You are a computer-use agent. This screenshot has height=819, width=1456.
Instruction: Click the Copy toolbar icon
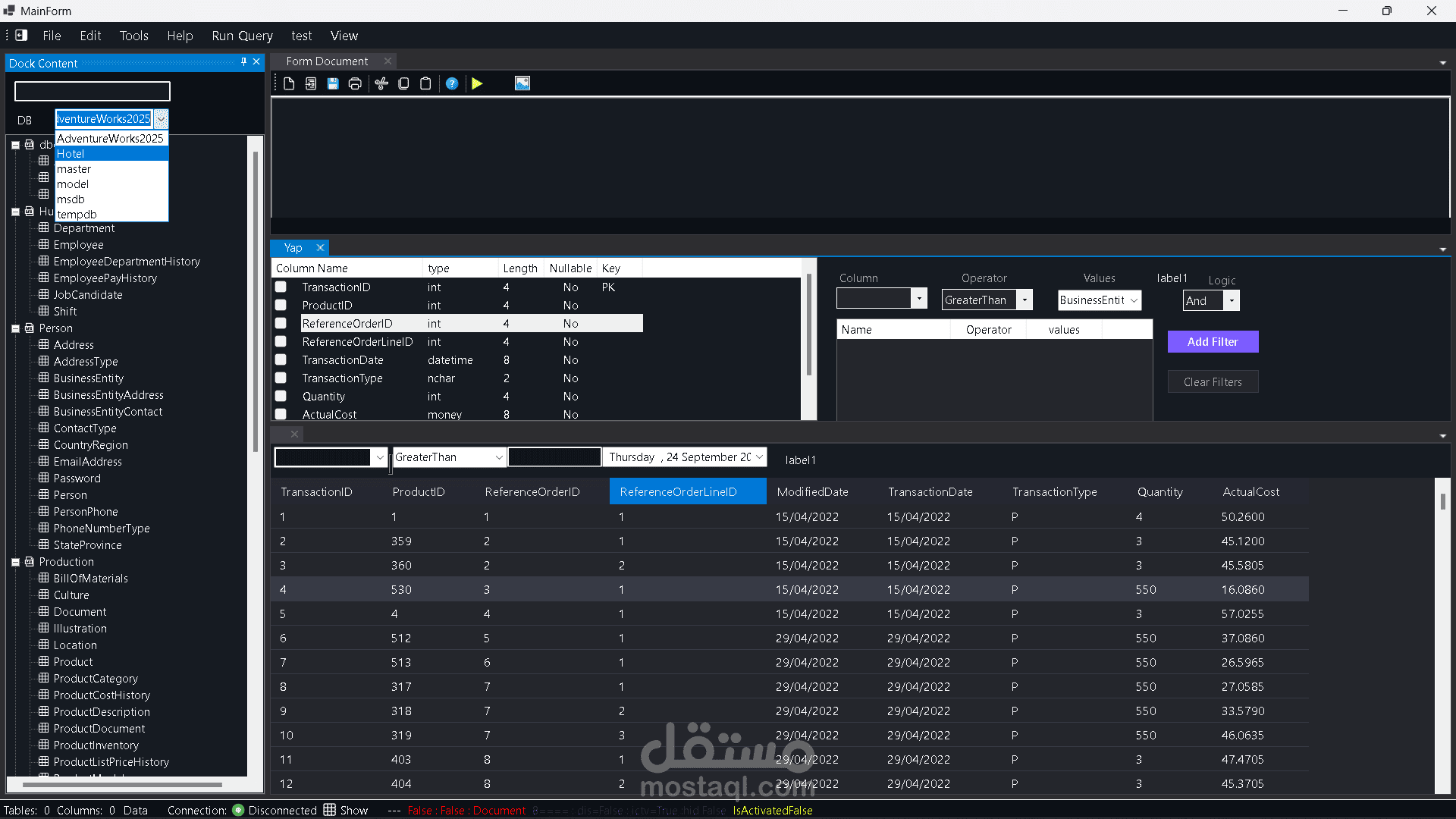[403, 83]
